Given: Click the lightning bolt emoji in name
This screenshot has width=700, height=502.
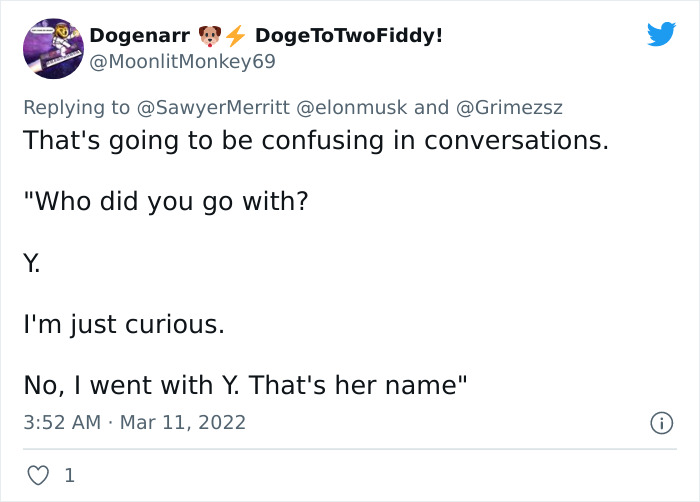Looking at the screenshot, I should click(235, 36).
